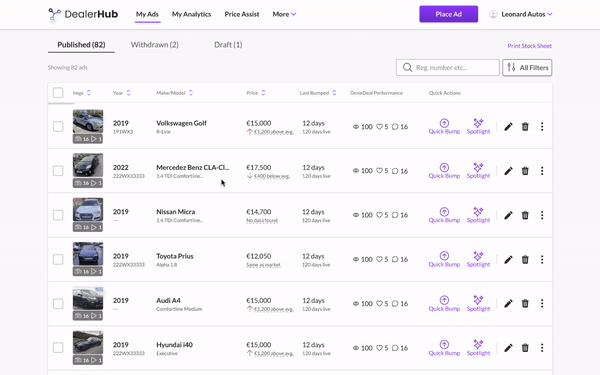Click Quick Bump for Volkswagen Golf

tap(444, 127)
